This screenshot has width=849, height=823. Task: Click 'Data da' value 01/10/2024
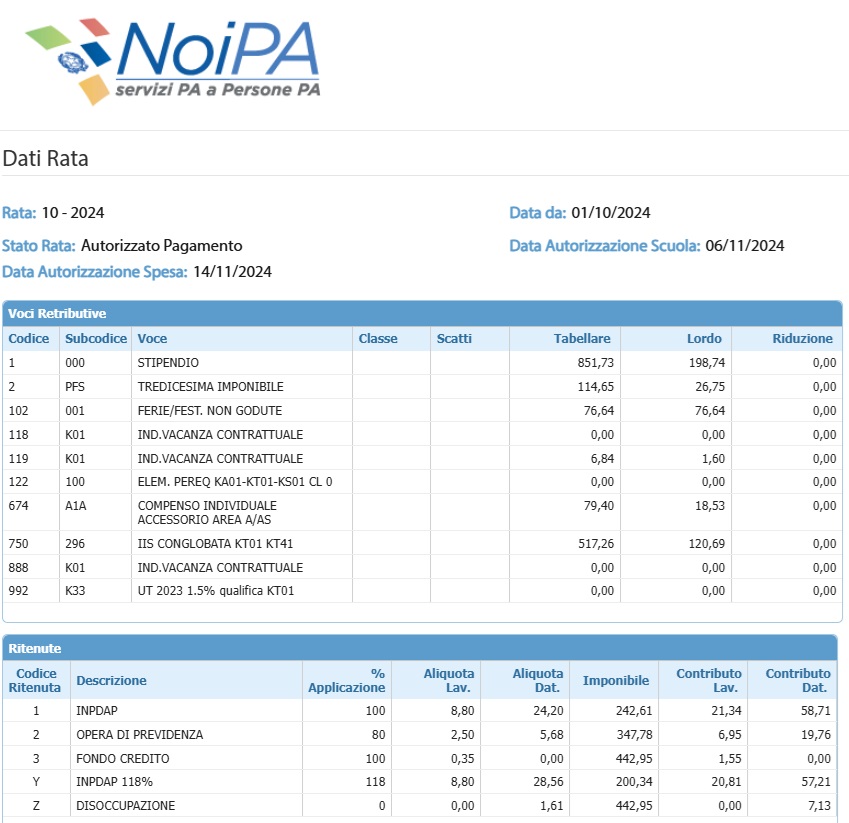[x=611, y=213]
